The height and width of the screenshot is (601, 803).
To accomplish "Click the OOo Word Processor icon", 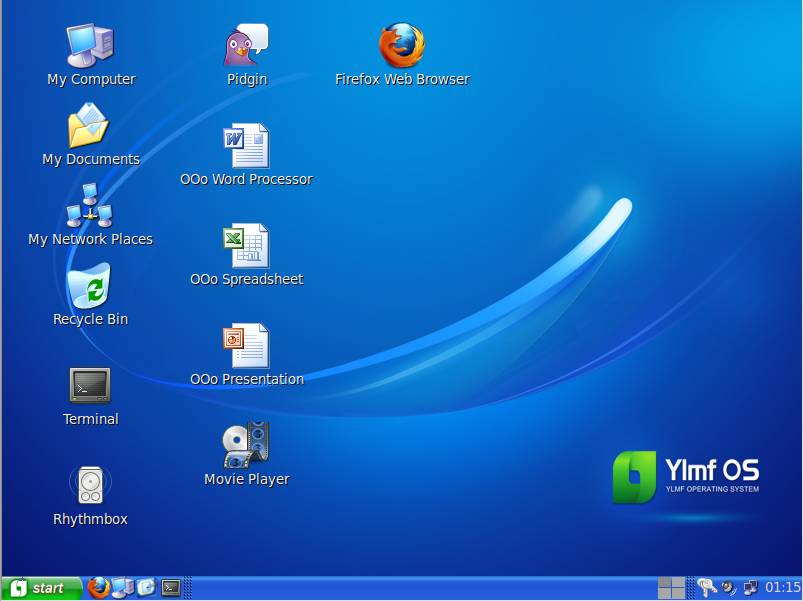I will coord(246,146).
